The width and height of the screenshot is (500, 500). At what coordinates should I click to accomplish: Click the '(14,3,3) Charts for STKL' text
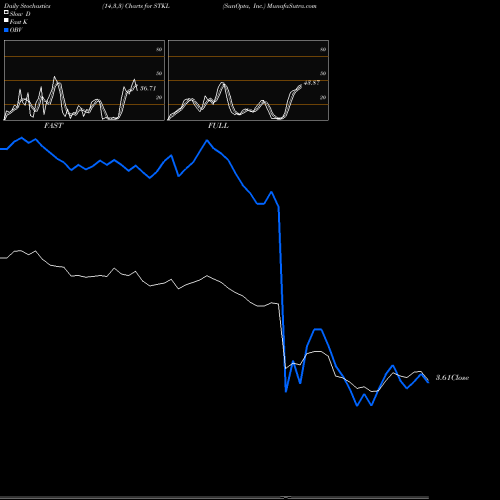(x=136, y=6)
